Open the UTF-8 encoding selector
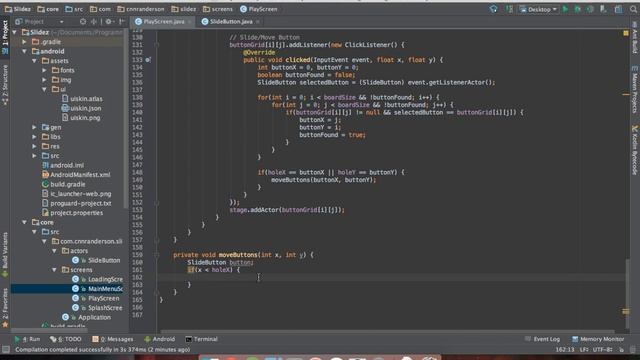Viewport: 640px width, 360px height. tap(602, 350)
